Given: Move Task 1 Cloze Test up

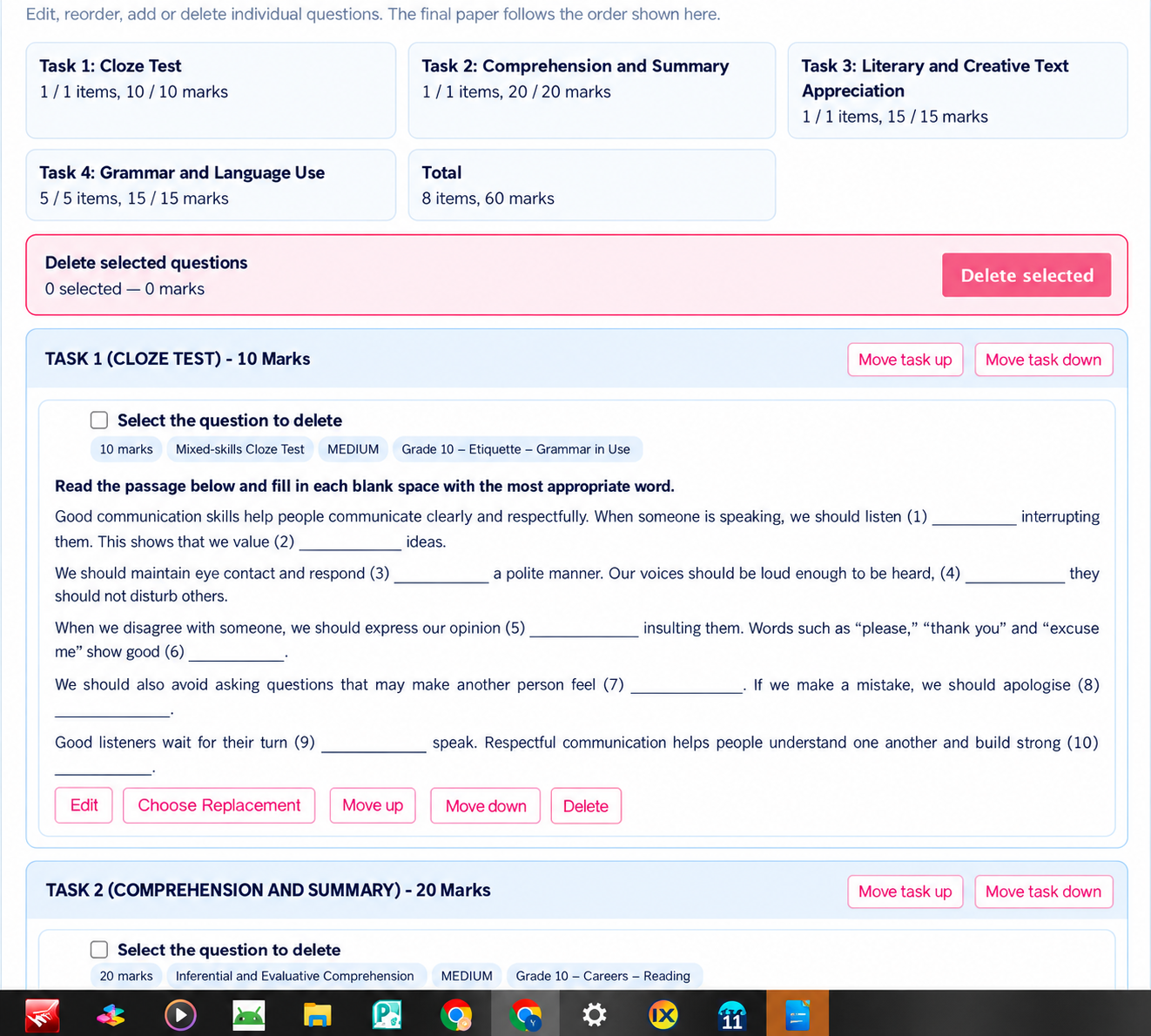Looking at the screenshot, I should coord(905,360).
